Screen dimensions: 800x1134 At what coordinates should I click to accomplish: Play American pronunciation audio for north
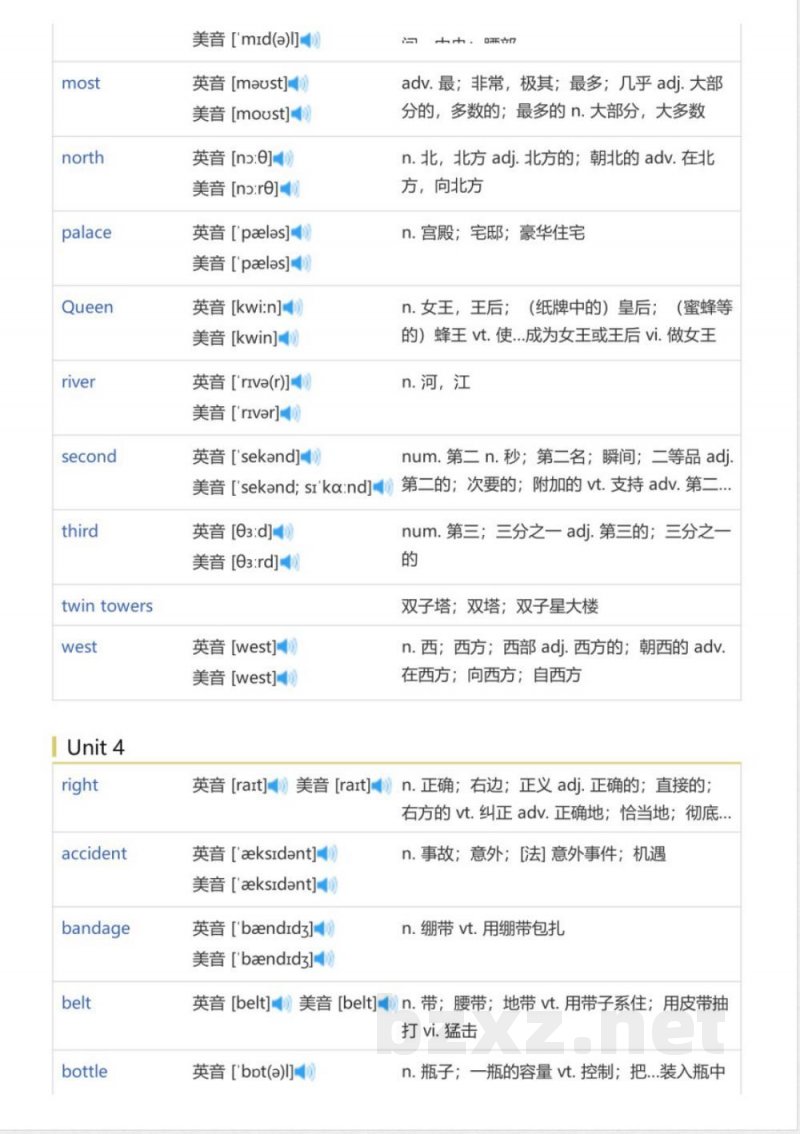pos(289,189)
